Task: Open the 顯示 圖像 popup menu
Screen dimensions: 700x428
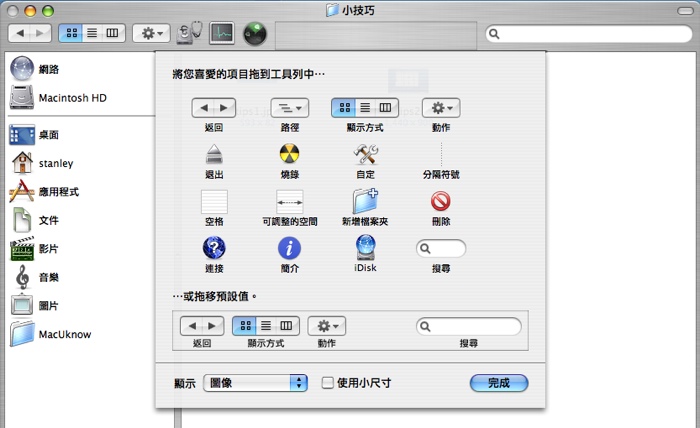Action: [x=255, y=383]
